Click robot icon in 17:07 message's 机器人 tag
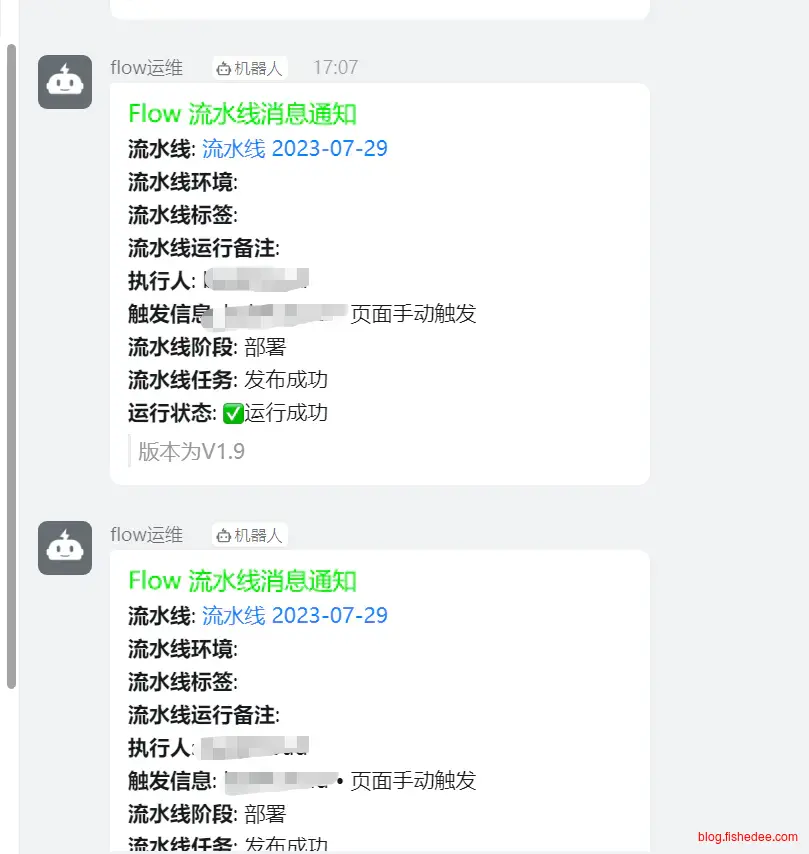Viewport: 809px width, 854px height. tap(223, 68)
